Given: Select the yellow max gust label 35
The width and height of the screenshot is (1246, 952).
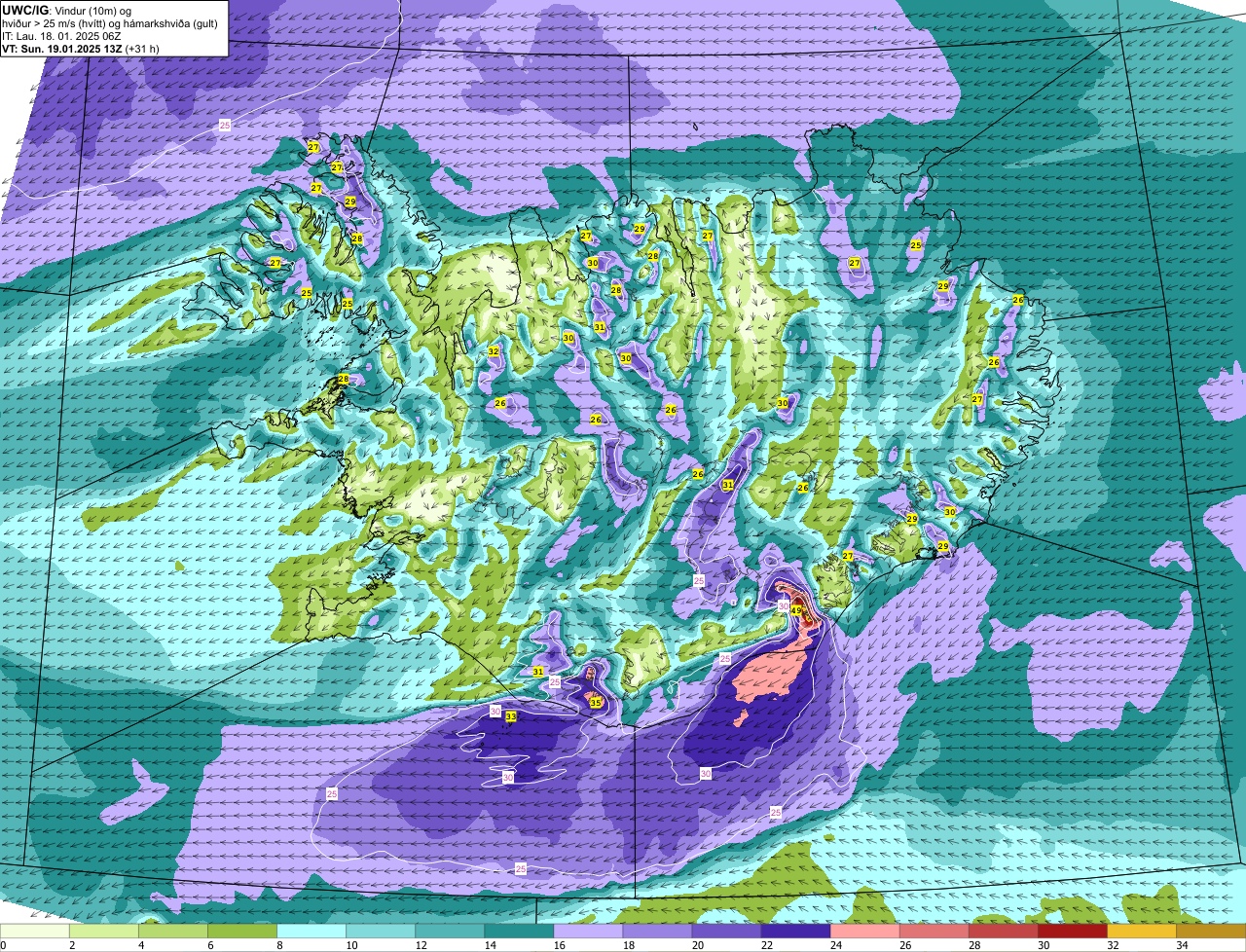Looking at the screenshot, I should point(596,703).
